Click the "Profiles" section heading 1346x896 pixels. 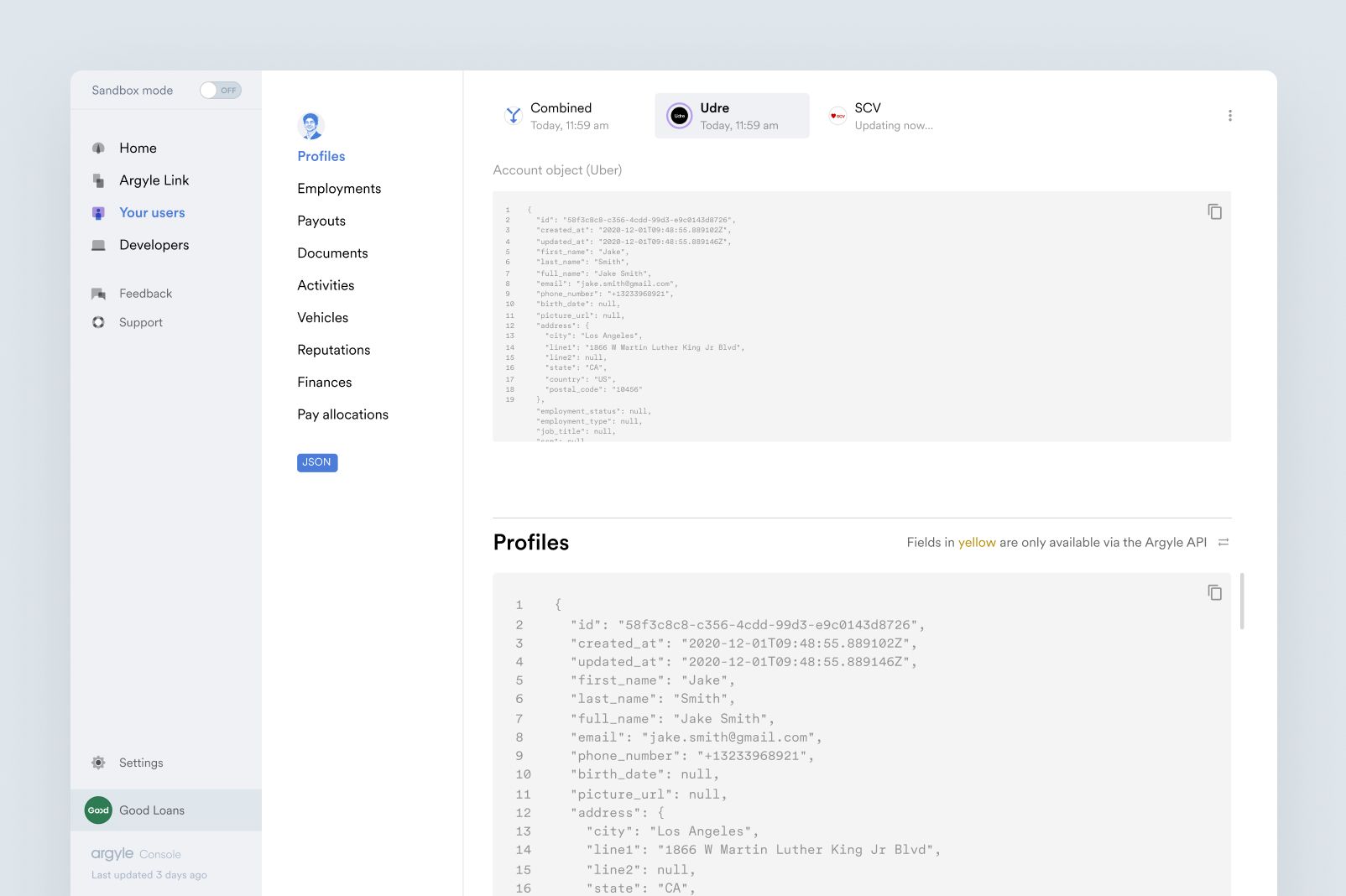coord(531,543)
